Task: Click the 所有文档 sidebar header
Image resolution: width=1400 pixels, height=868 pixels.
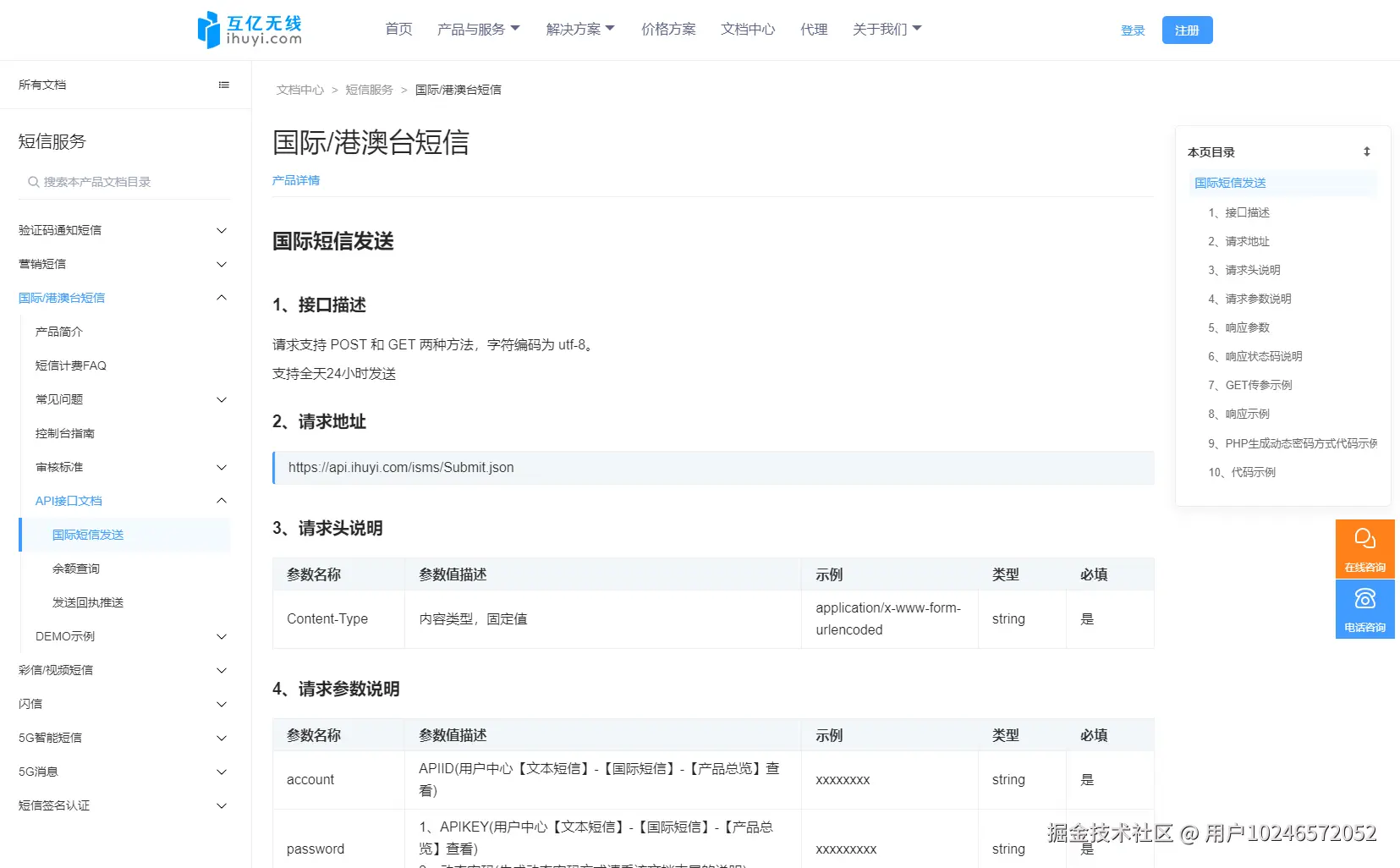Action: (x=42, y=85)
